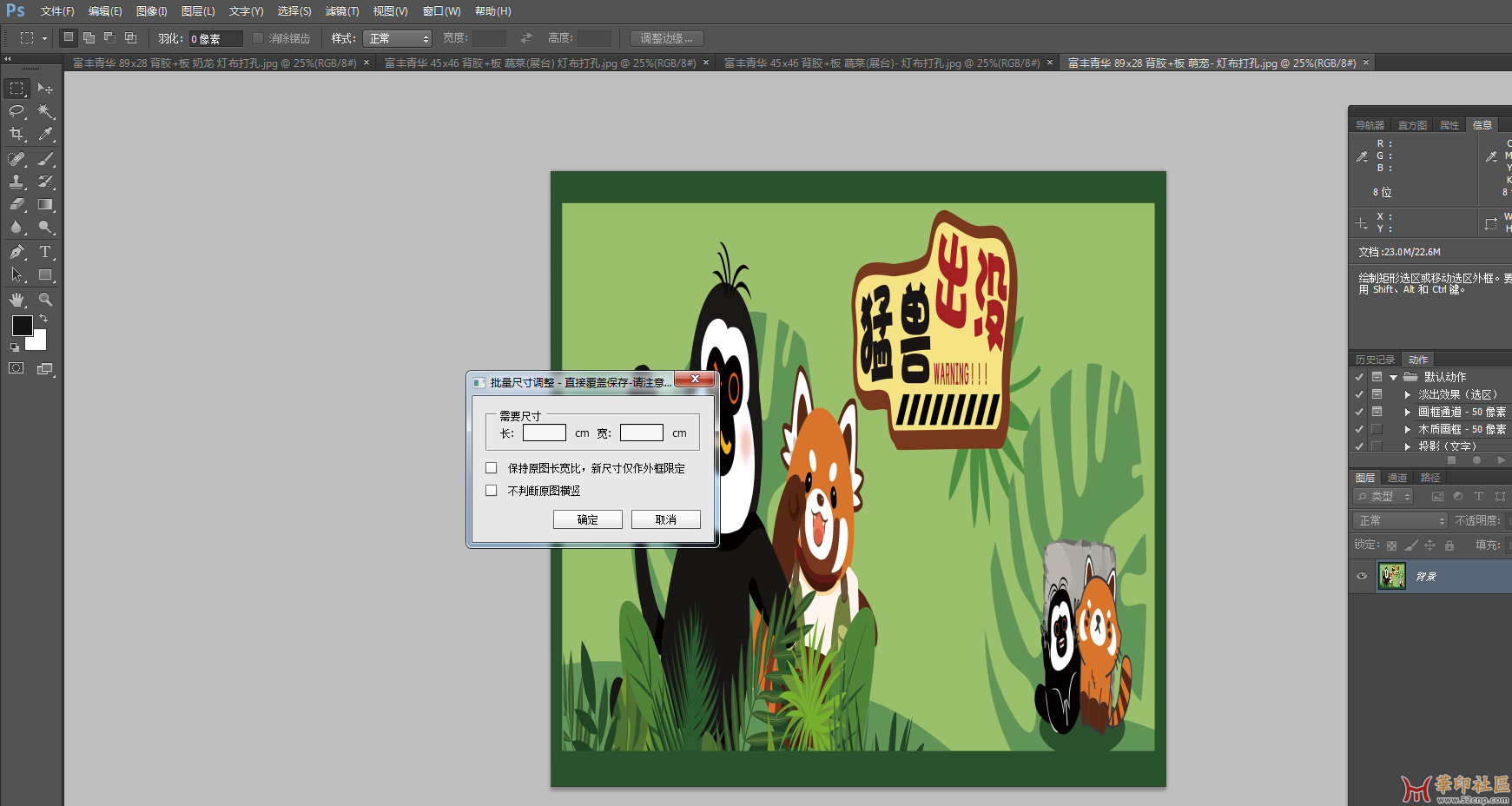Collapse the 默认动作 action folder
Image resolution: width=1512 pixels, height=806 pixels.
coord(1393,377)
